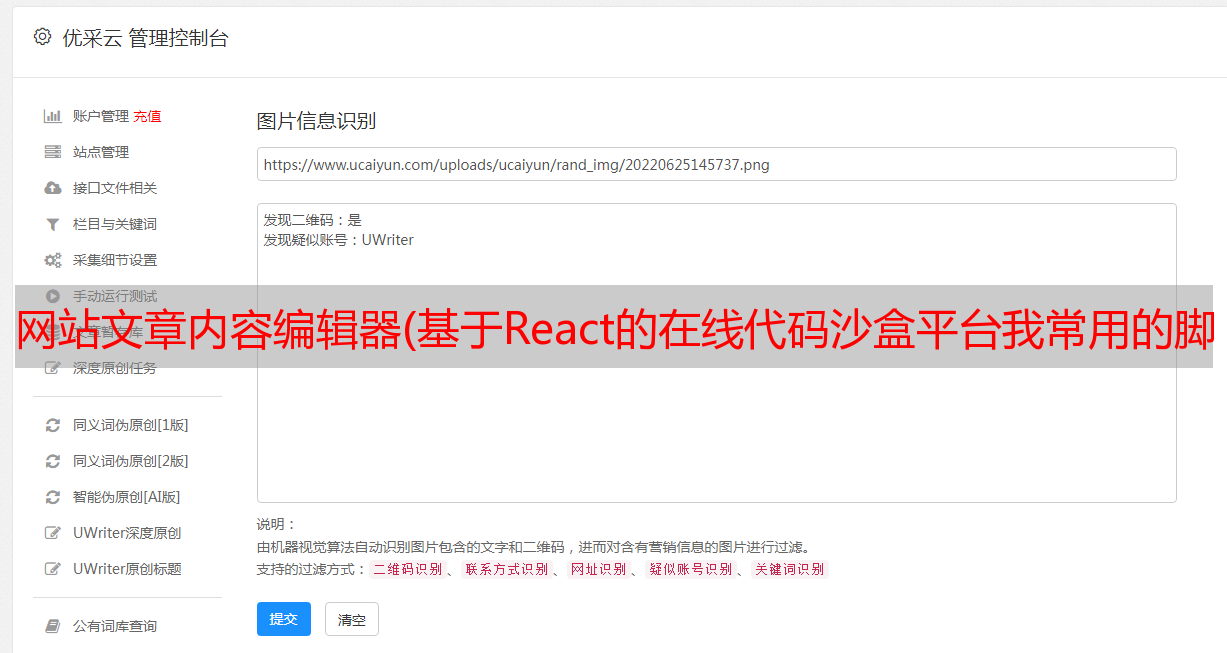Open 深度原创任务 menu item
The image size is (1227, 653).
[115, 368]
